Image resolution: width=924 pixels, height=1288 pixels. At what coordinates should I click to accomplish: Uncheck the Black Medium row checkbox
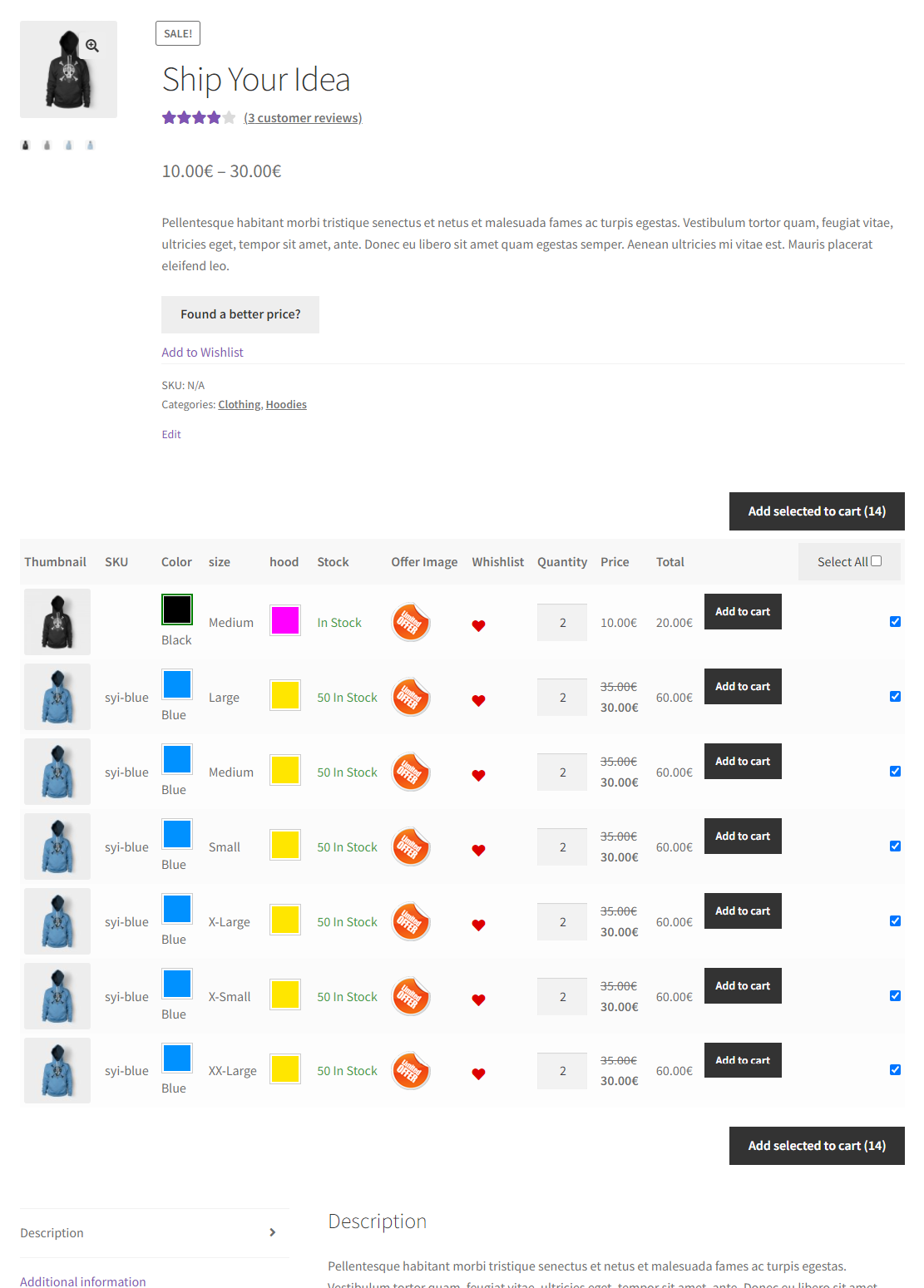(x=895, y=621)
